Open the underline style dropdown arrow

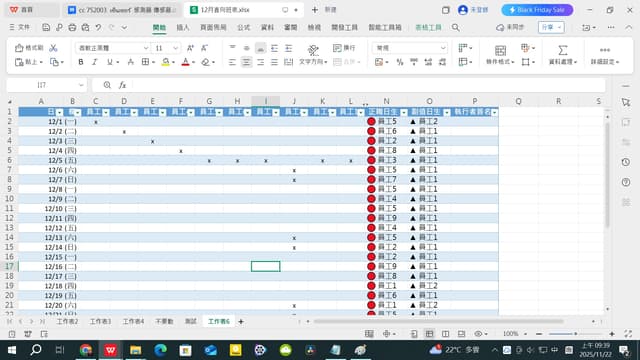point(118,62)
